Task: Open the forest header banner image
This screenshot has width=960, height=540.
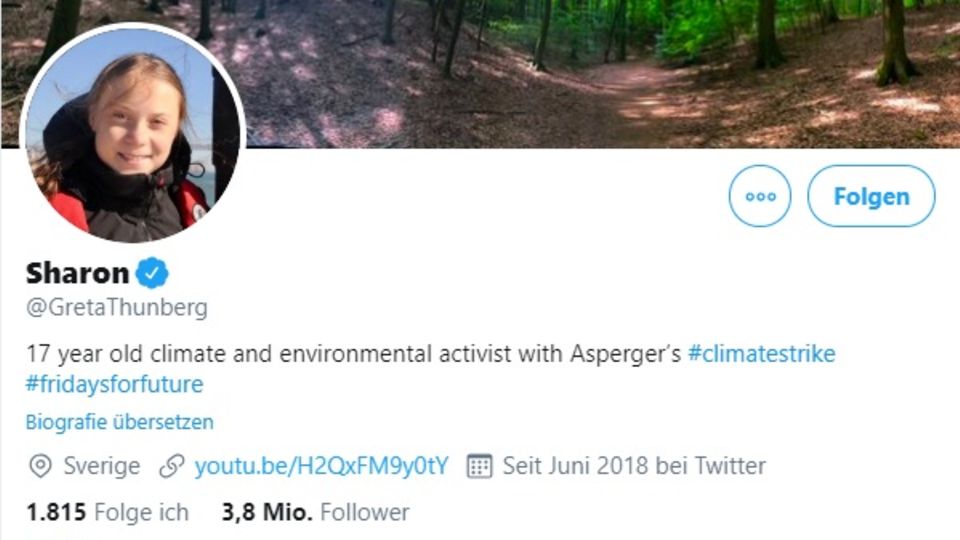Action: coord(600,70)
